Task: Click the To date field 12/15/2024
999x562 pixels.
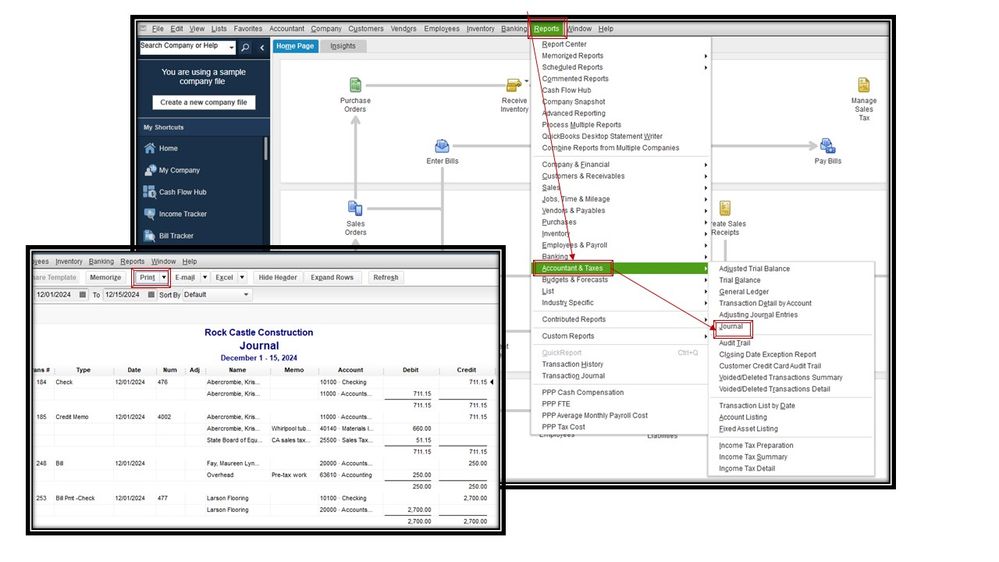Action: click(x=124, y=294)
